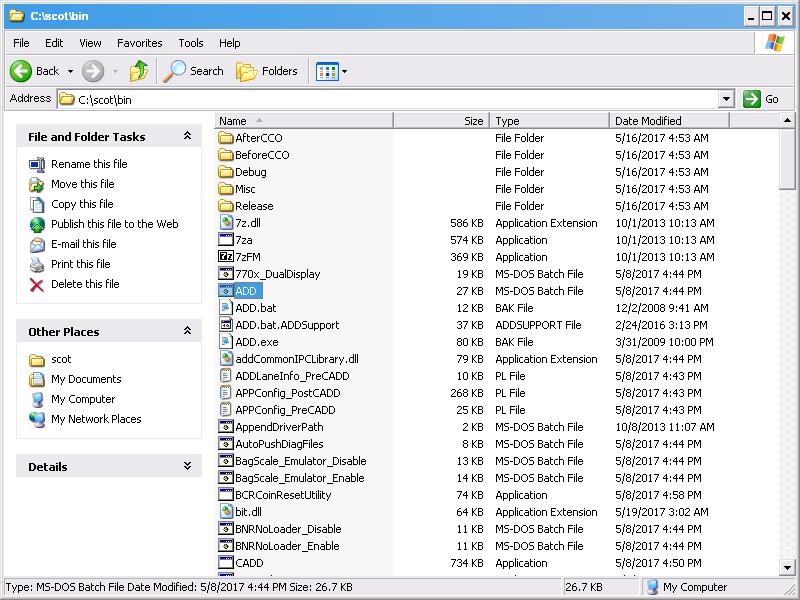This screenshot has width=800, height=600.
Task: Select the BNRNoLoader_Disable file name
Action: coord(288,529)
